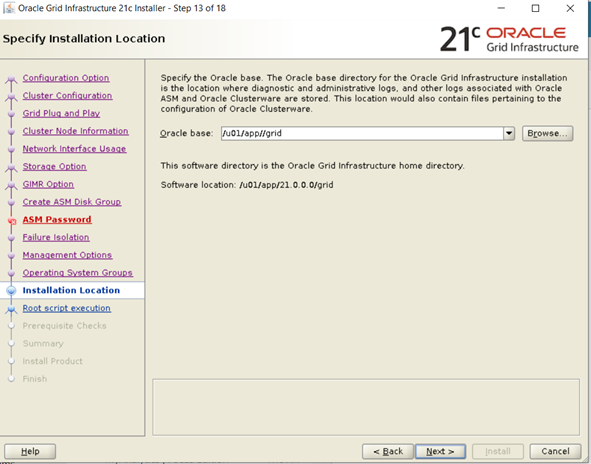Click the Oracle 21c Grid Infrastructure logo
The width and height of the screenshot is (591, 464).
pos(509,39)
